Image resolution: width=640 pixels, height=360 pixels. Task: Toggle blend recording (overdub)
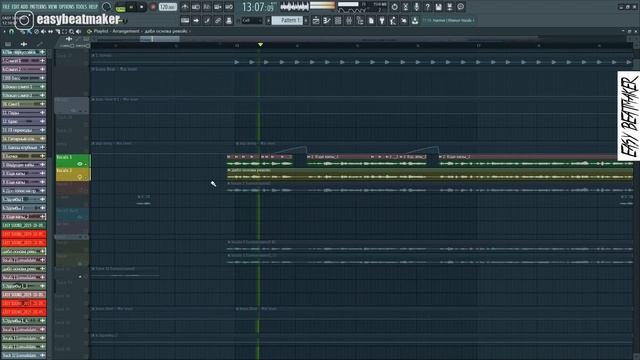[x=218, y=7]
